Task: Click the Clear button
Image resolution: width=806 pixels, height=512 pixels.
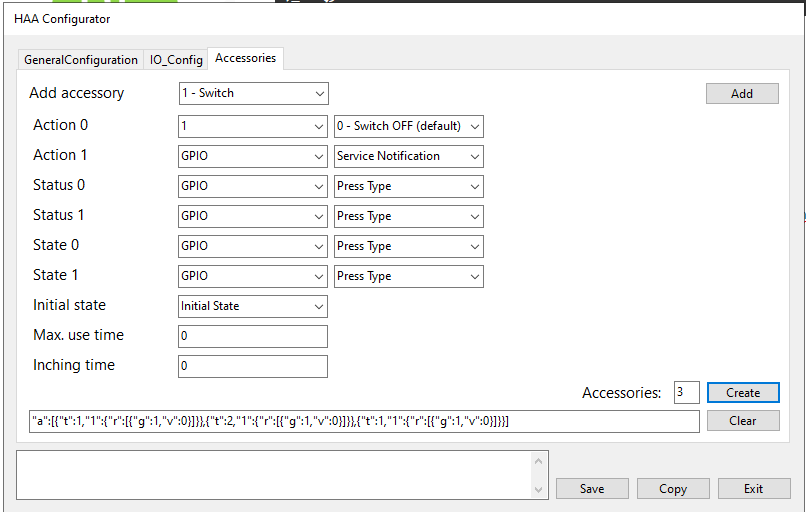Action: 742,421
